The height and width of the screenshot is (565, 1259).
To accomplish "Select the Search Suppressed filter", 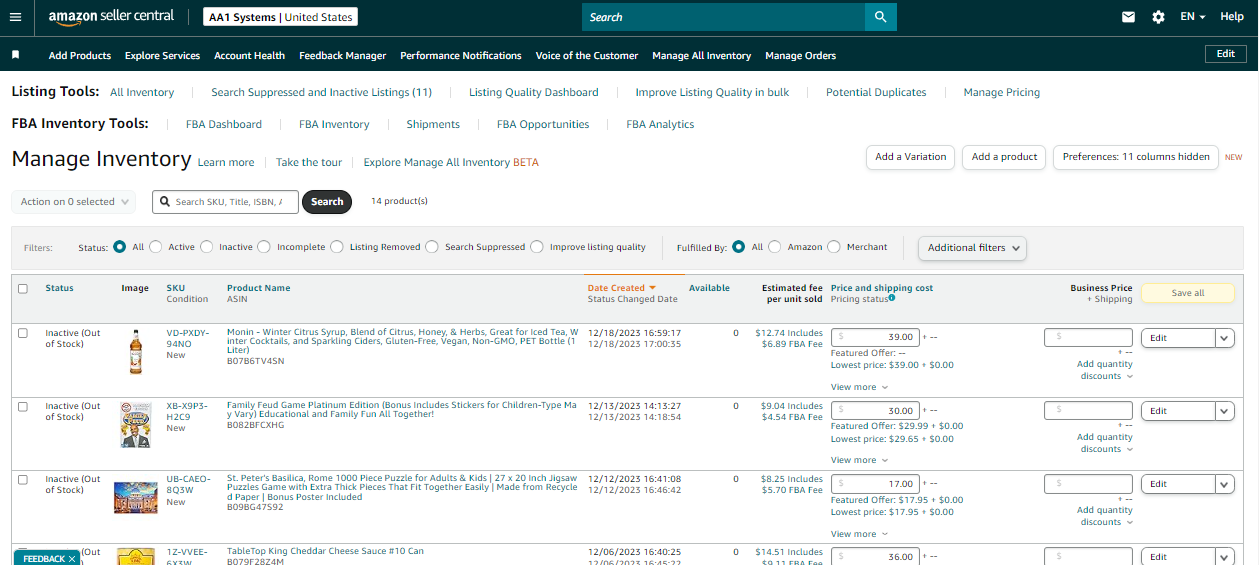I will 432,247.
